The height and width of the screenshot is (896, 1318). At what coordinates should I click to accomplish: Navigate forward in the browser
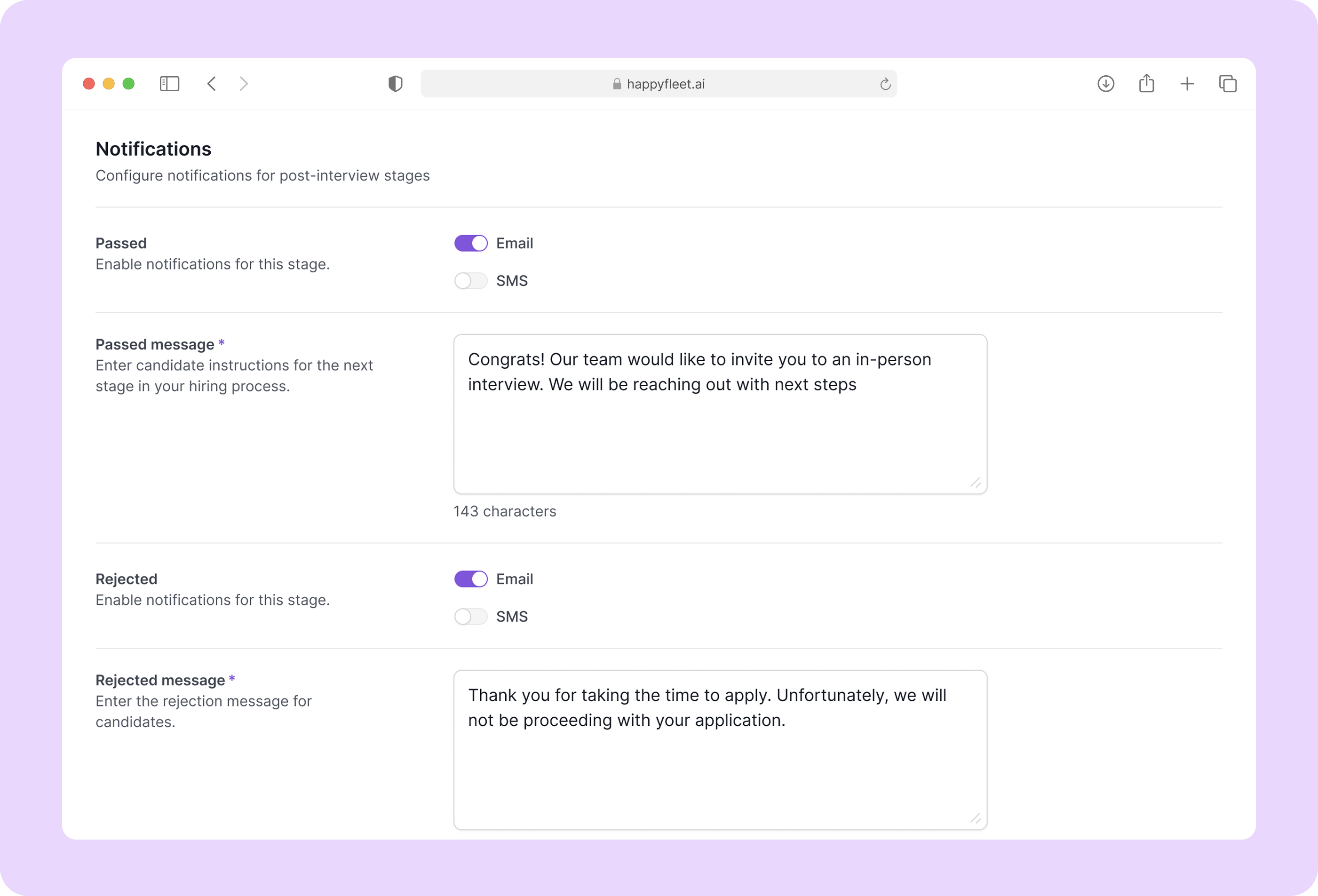[243, 83]
